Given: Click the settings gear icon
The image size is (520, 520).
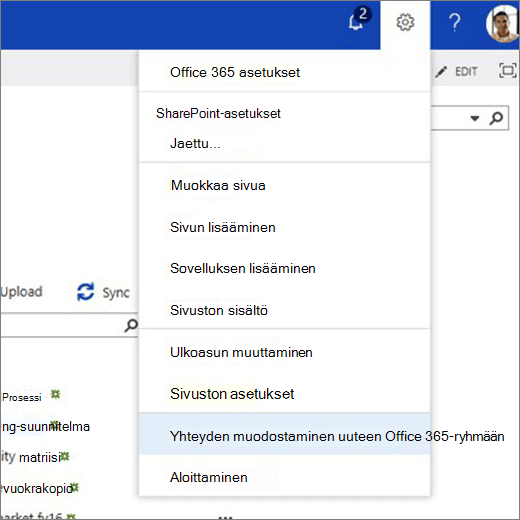Looking at the screenshot, I should tap(405, 22).
